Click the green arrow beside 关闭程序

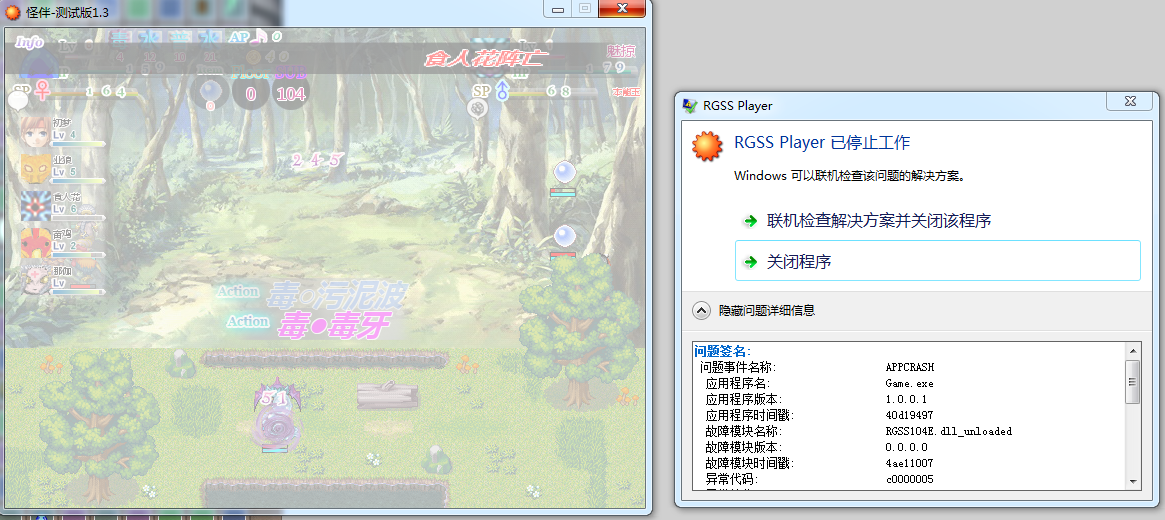pos(750,262)
